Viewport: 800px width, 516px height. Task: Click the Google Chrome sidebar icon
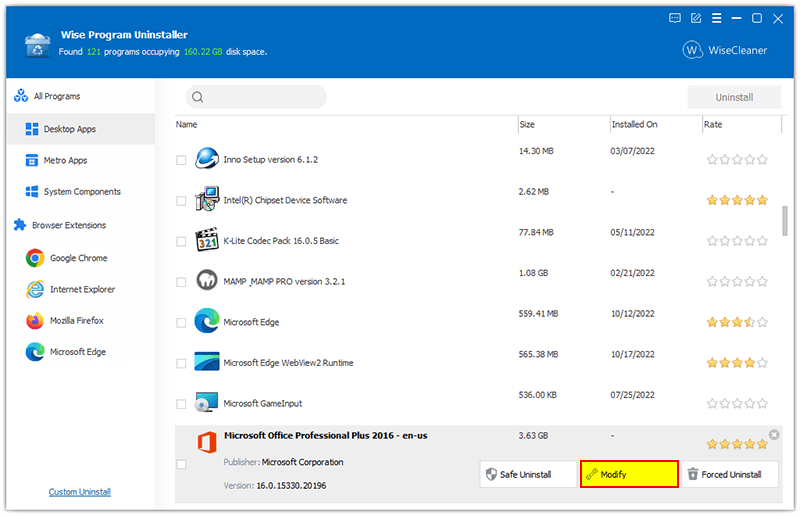35,258
